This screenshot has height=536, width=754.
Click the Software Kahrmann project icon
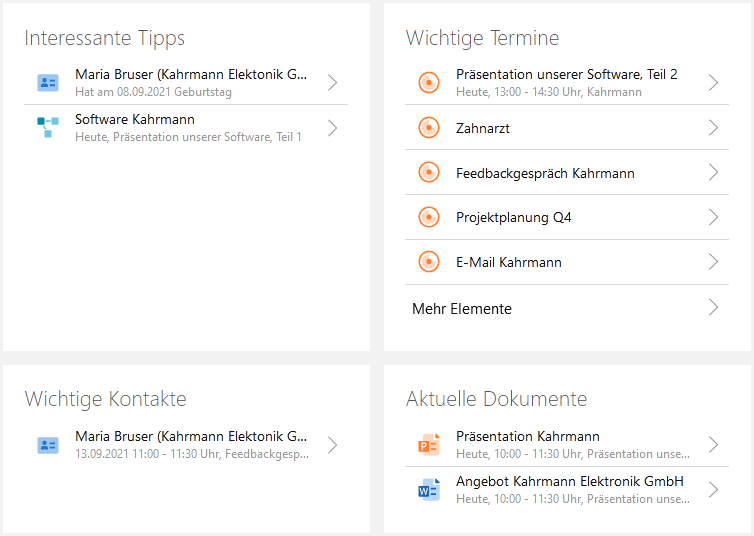pos(48,127)
